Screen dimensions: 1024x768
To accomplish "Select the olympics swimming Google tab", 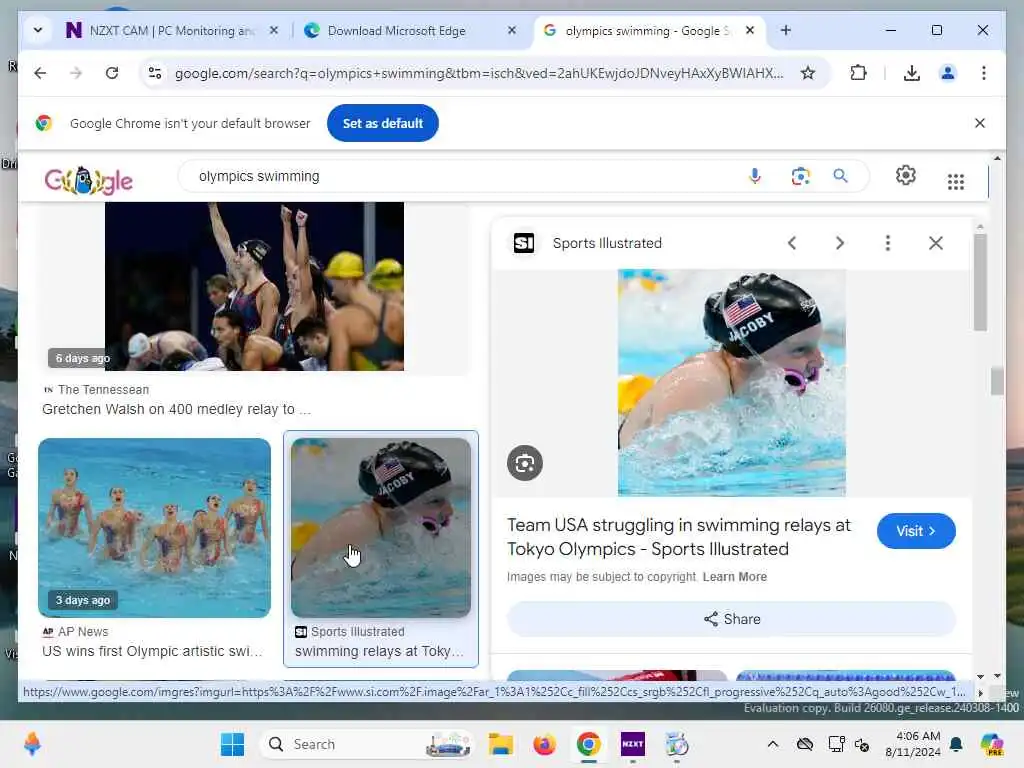I will (x=647, y=31).
